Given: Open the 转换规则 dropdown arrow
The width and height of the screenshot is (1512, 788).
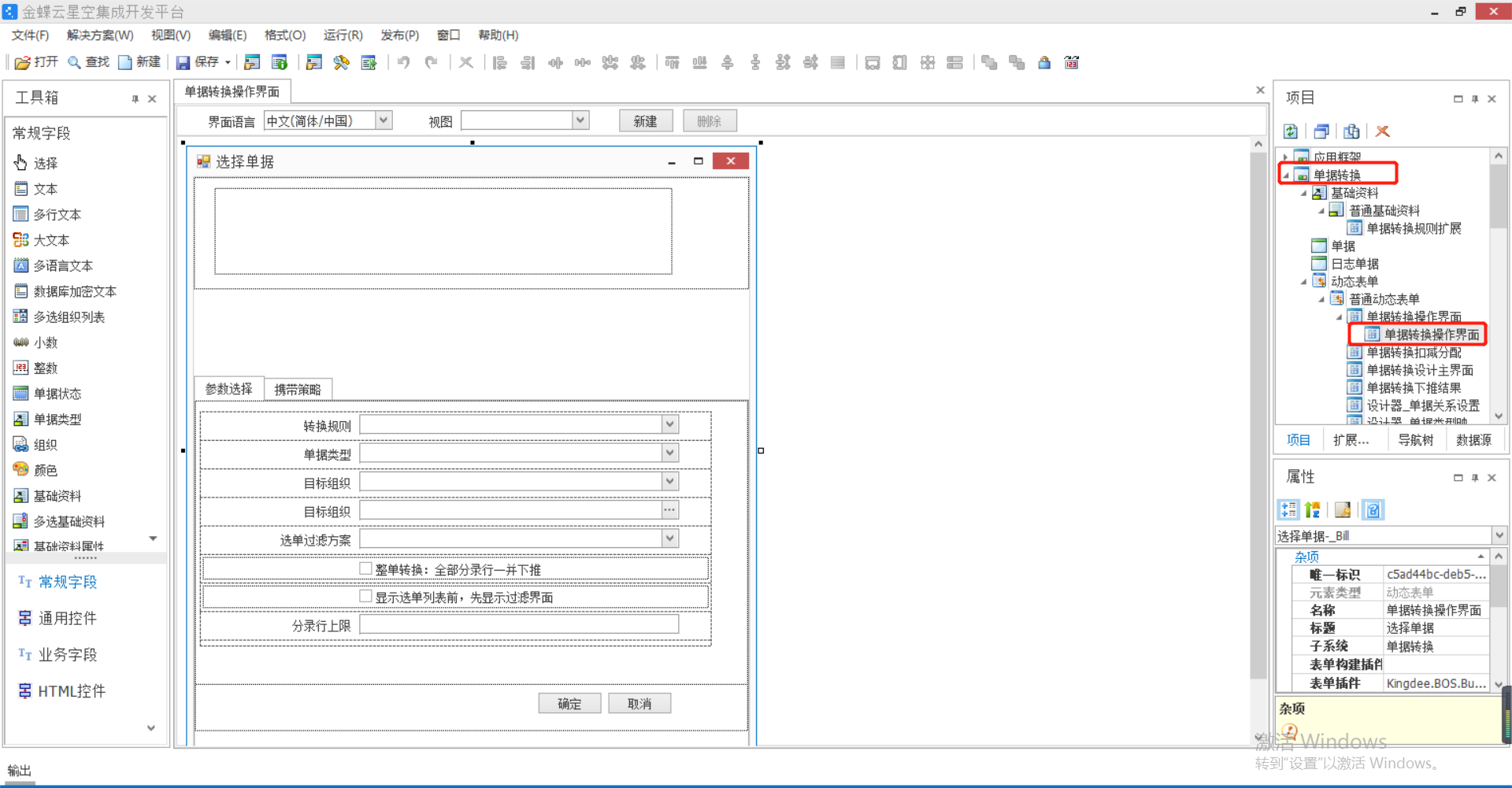Looking at the screenshot, I should point(669,424).
